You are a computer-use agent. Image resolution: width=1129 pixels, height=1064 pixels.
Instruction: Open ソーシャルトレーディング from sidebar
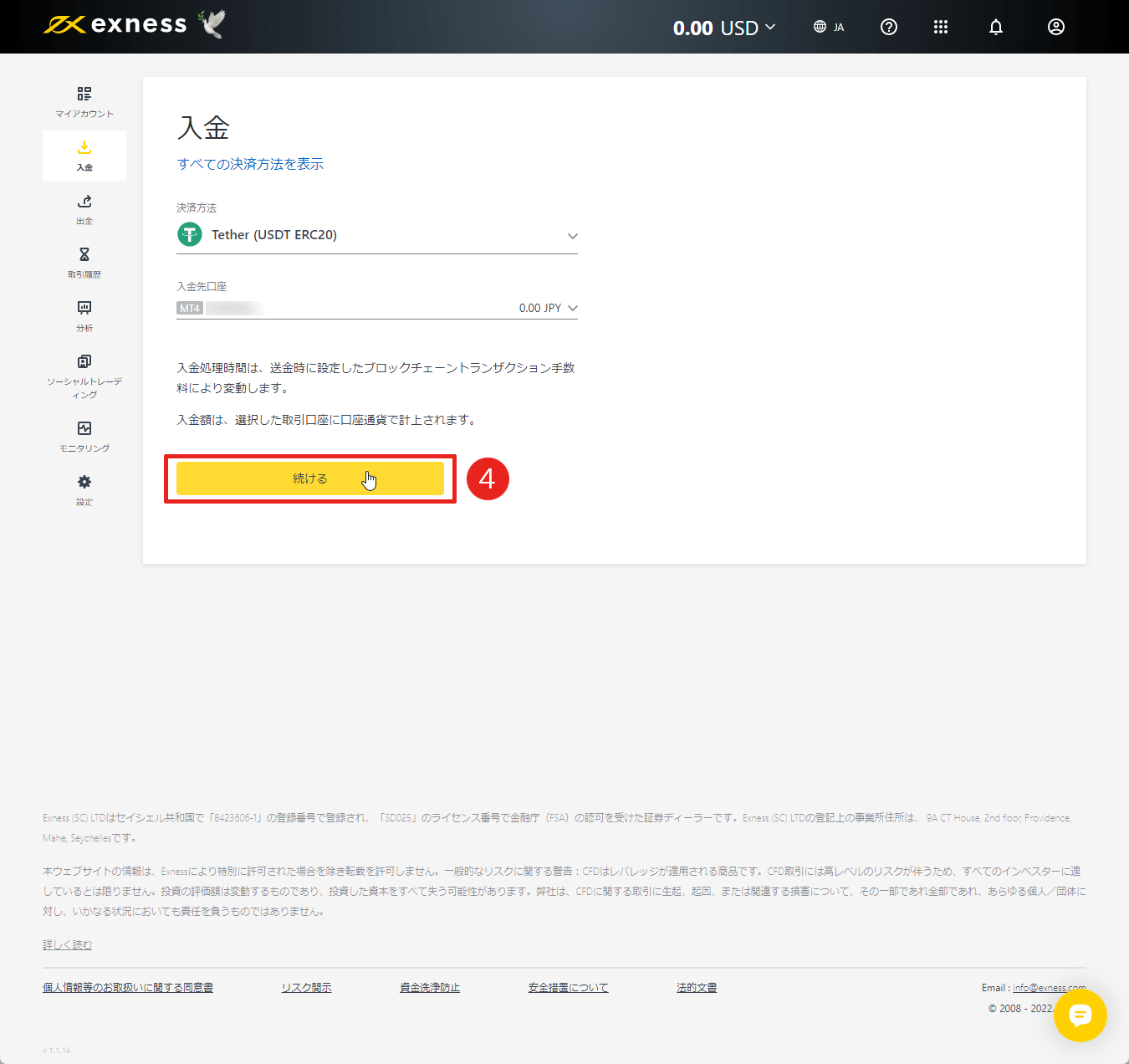click(84, 375)
